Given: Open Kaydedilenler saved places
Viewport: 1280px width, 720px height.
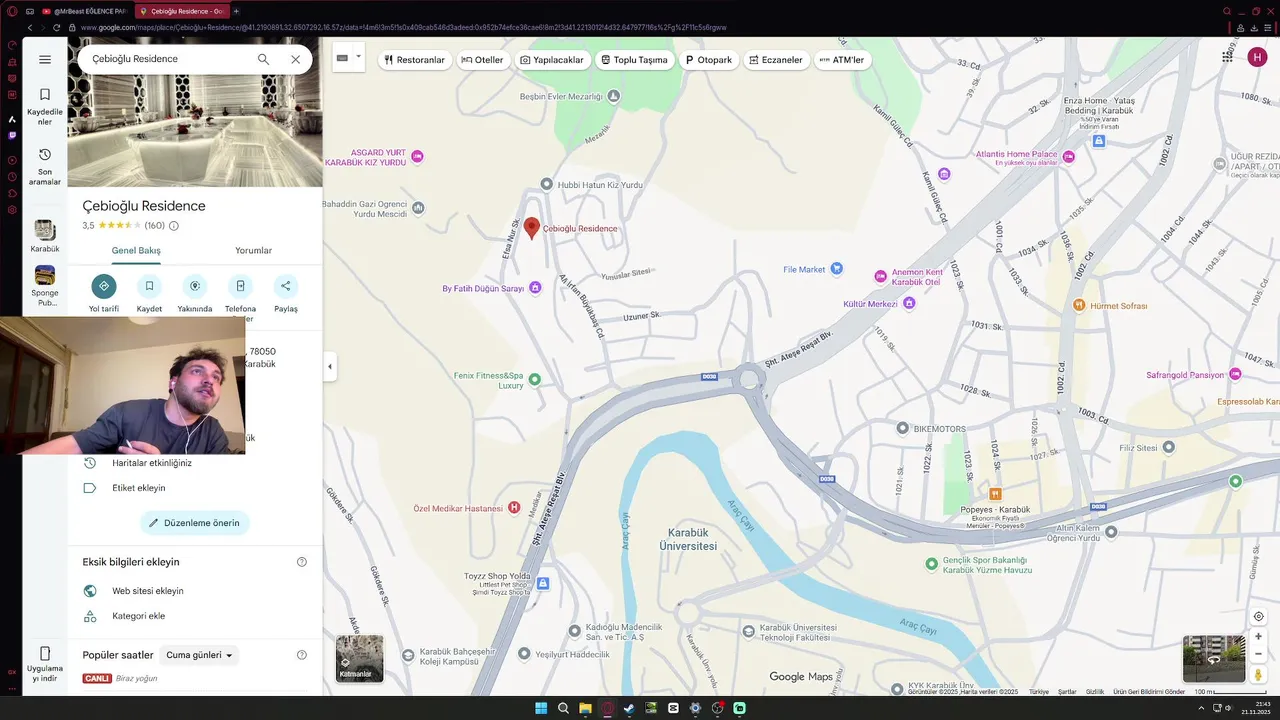Looking at the screenshot, I should [x=45, y=106].
